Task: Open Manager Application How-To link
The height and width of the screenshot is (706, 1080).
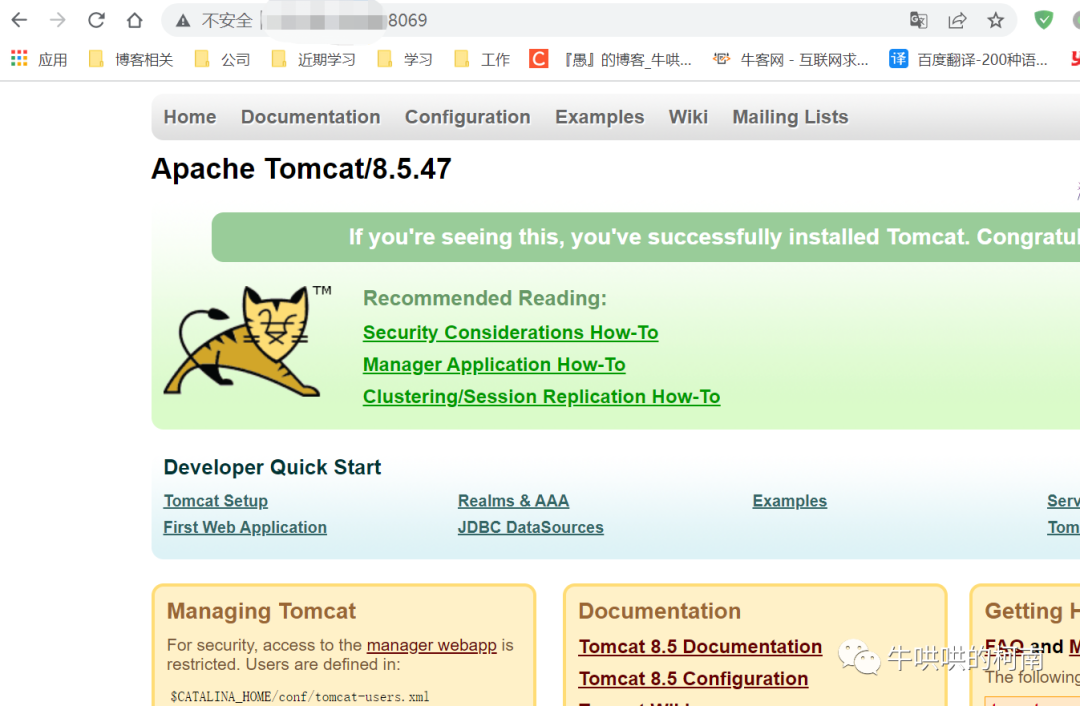Action: click(494, 364)
